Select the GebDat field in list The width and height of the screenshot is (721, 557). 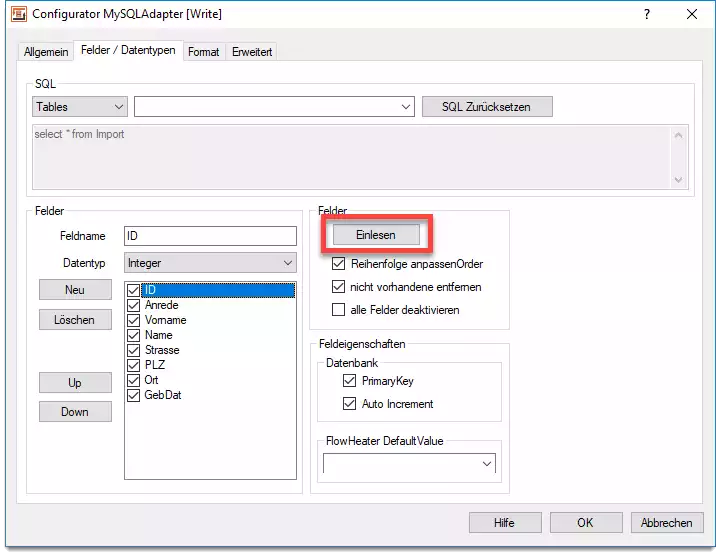click(163, 395)
